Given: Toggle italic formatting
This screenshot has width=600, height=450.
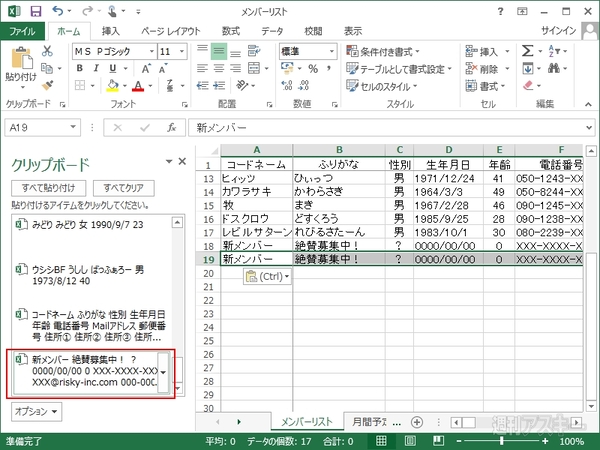Looking at the screenshot, I should [x=96, y=68].
